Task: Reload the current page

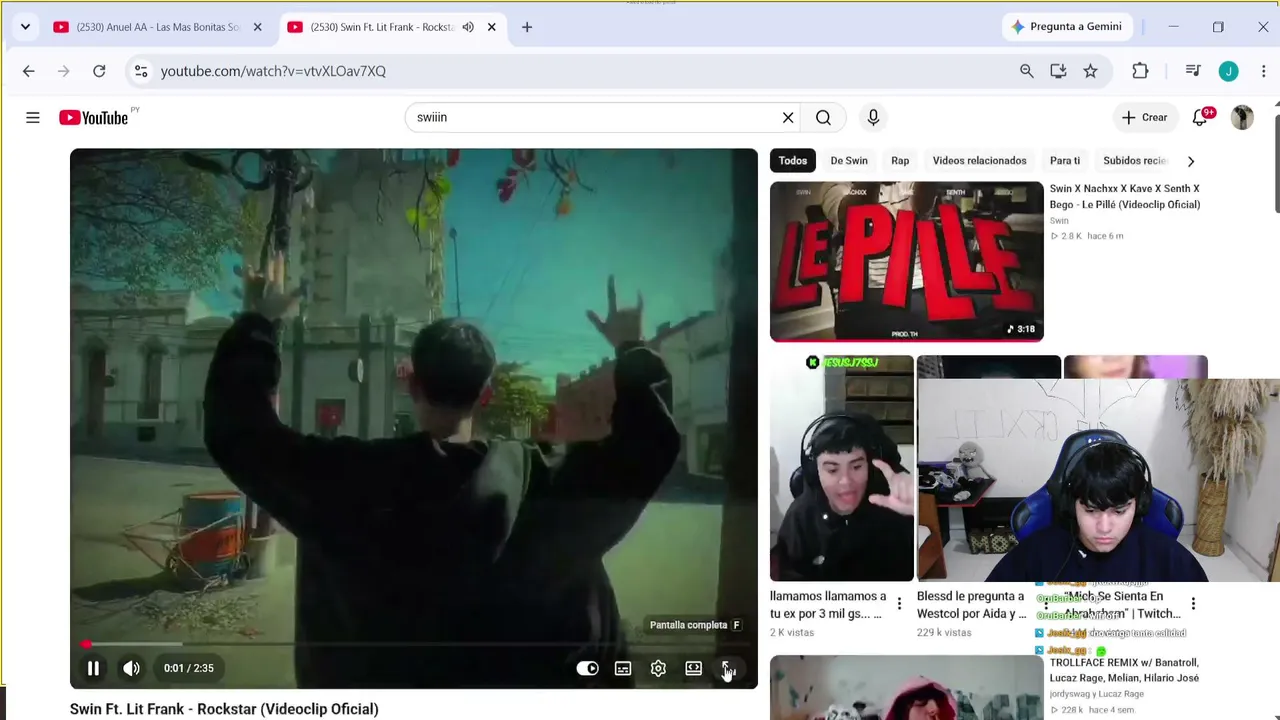Action: click(x=99, y=71)
